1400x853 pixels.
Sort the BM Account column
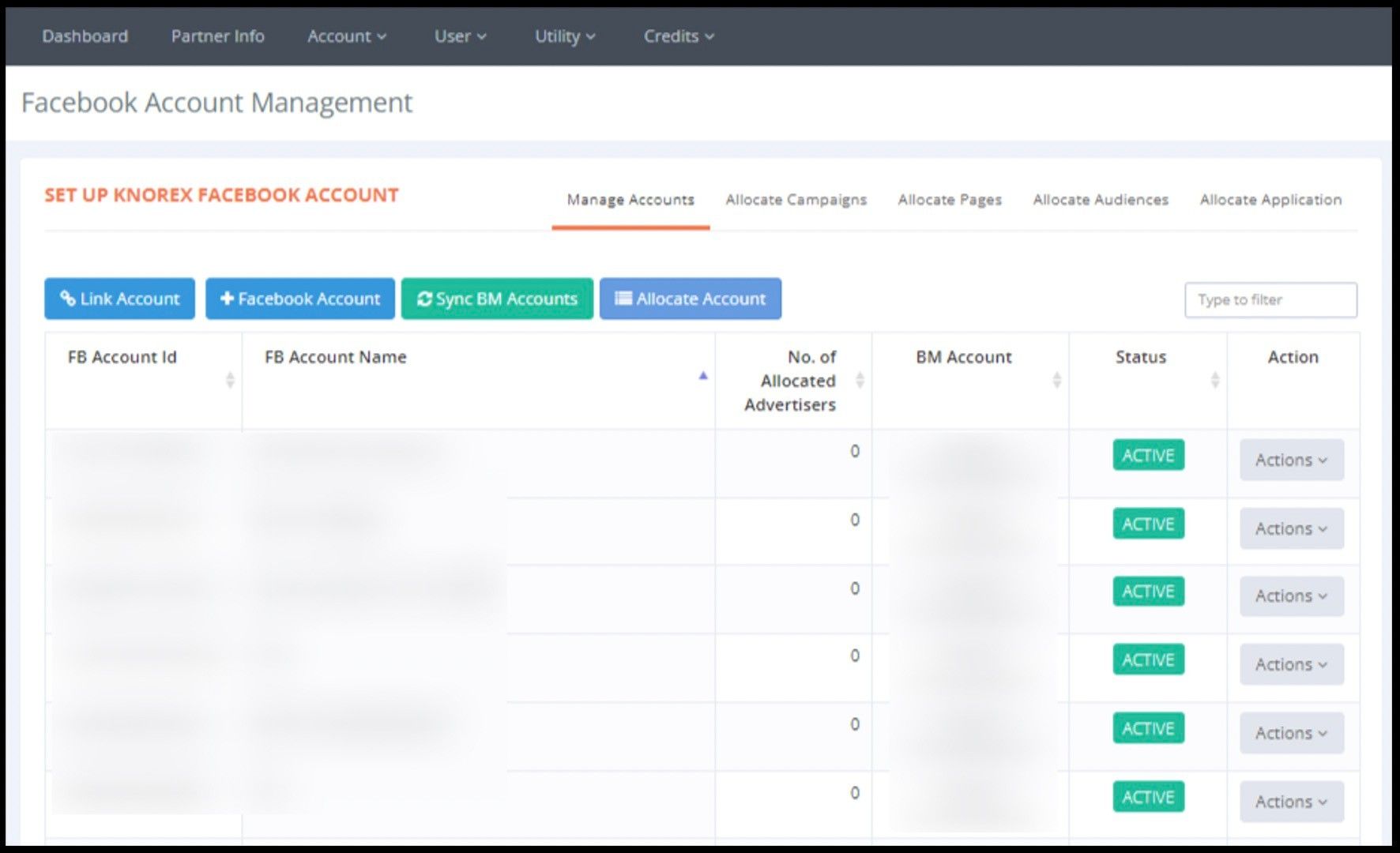[1056, 380]
